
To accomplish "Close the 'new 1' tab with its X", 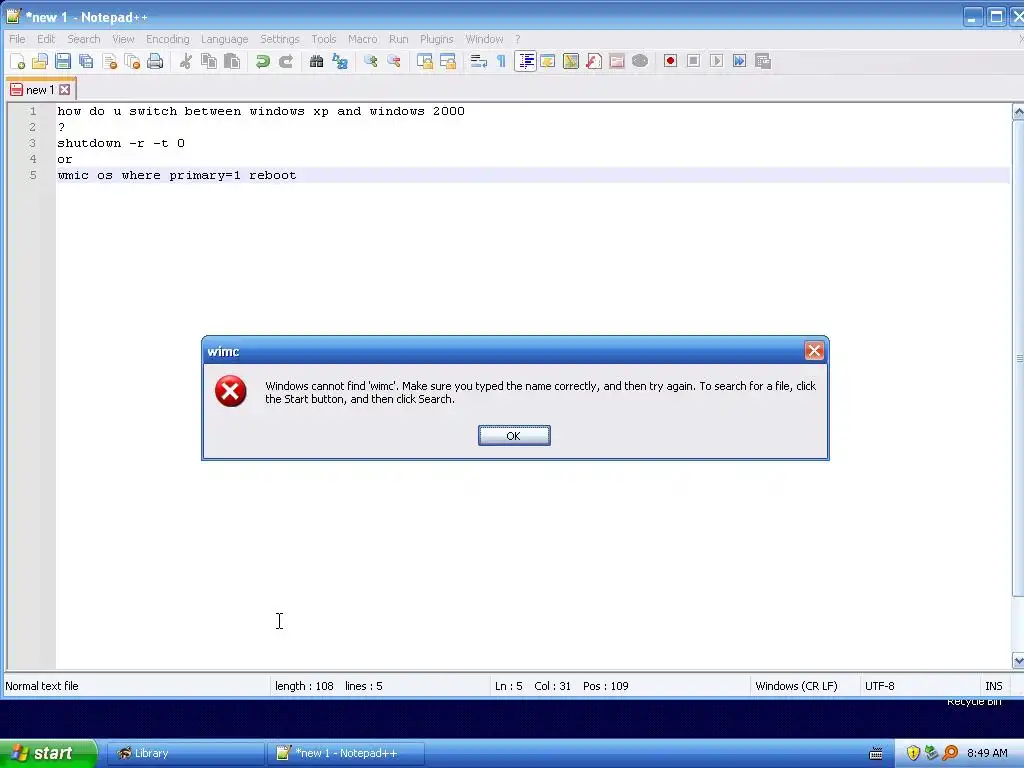I will point(65,89).
